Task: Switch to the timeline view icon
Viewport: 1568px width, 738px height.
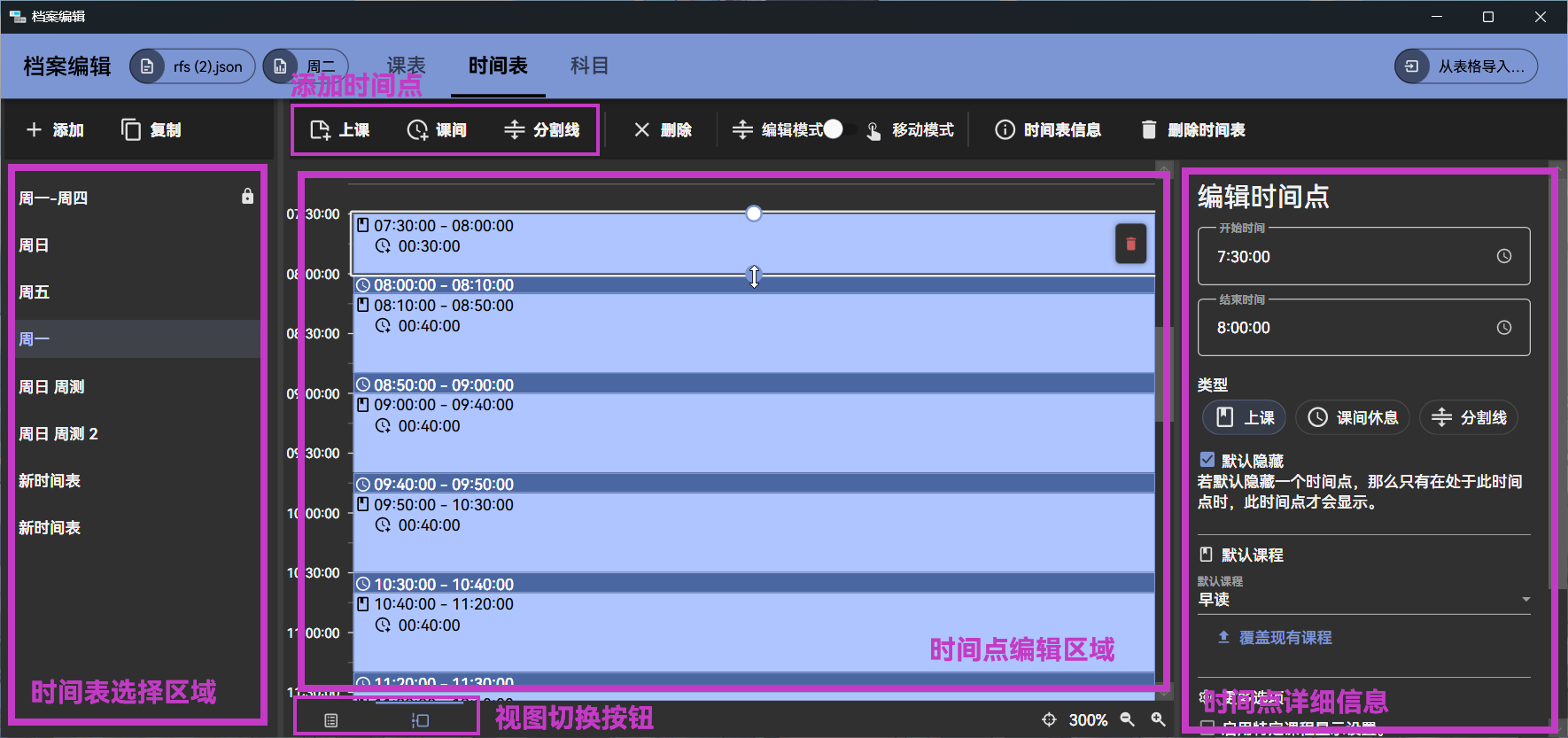Action: [420, 720]
